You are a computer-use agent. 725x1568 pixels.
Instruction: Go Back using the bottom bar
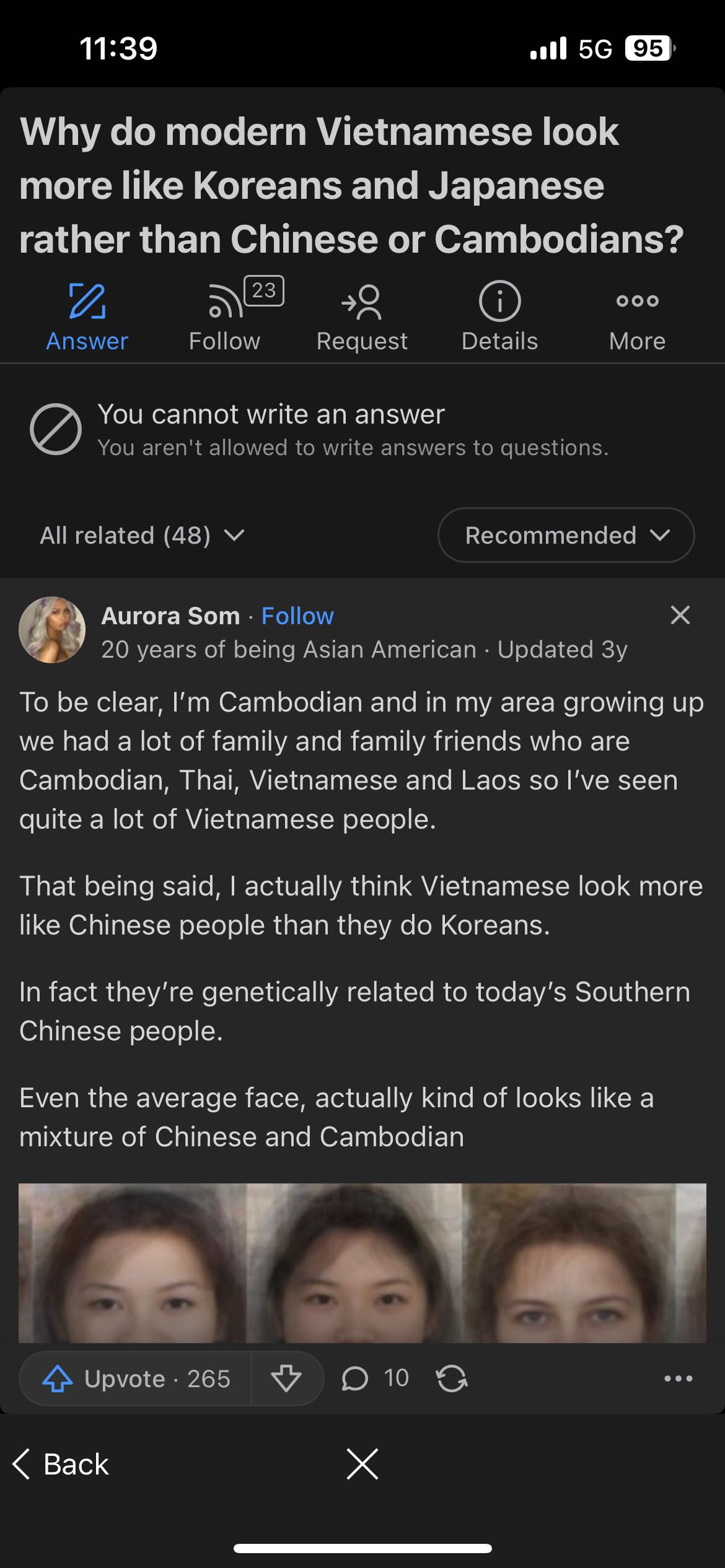coord(61,1465)
